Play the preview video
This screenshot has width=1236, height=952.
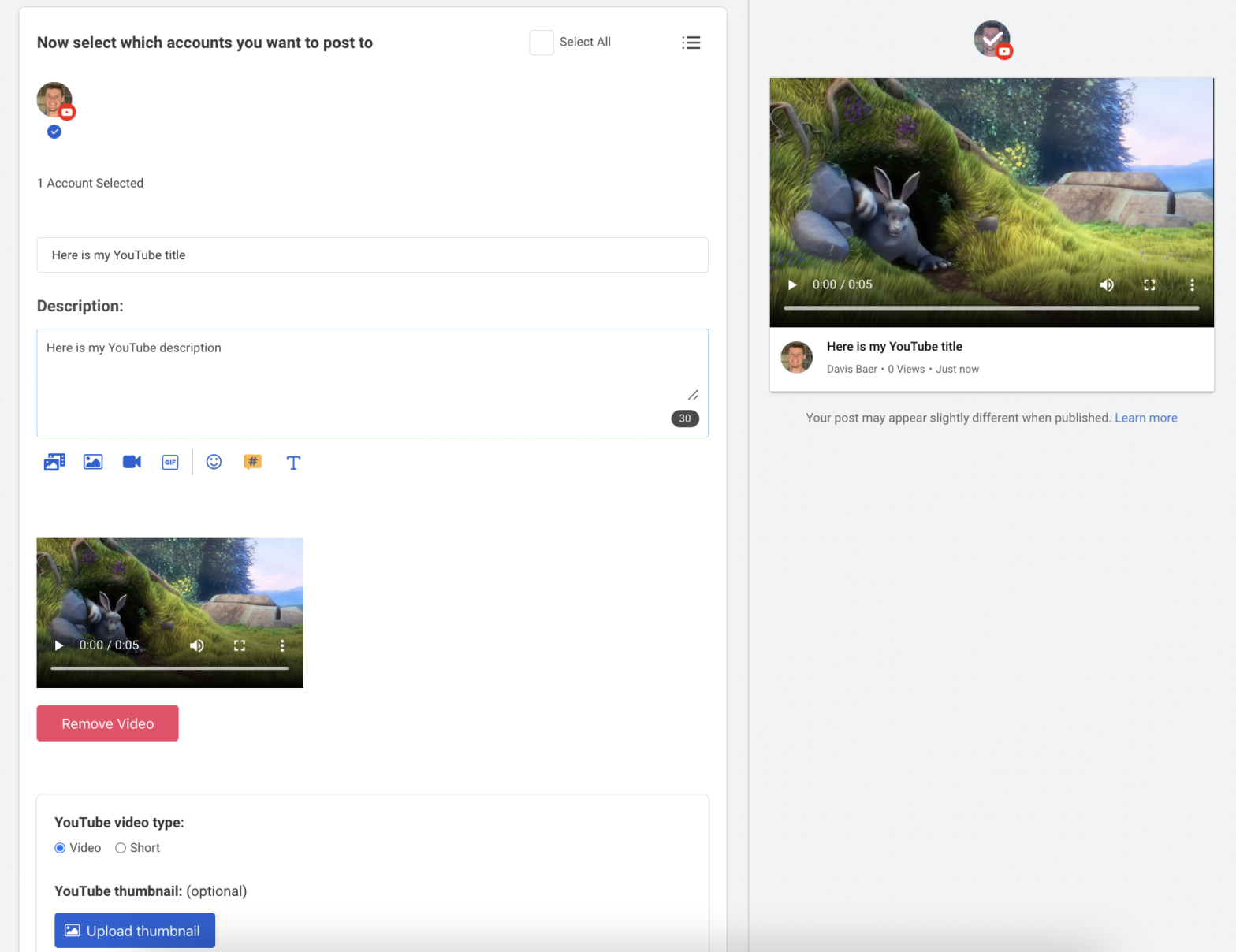tap(792, 284)
